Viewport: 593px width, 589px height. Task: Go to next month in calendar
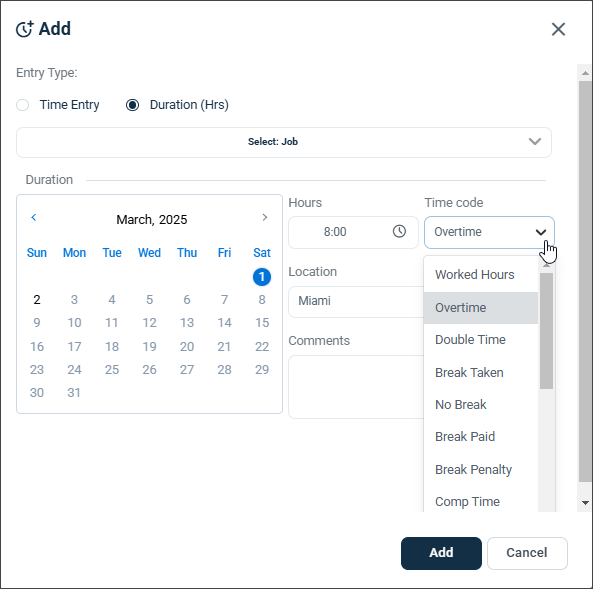(x=265, y=217)
